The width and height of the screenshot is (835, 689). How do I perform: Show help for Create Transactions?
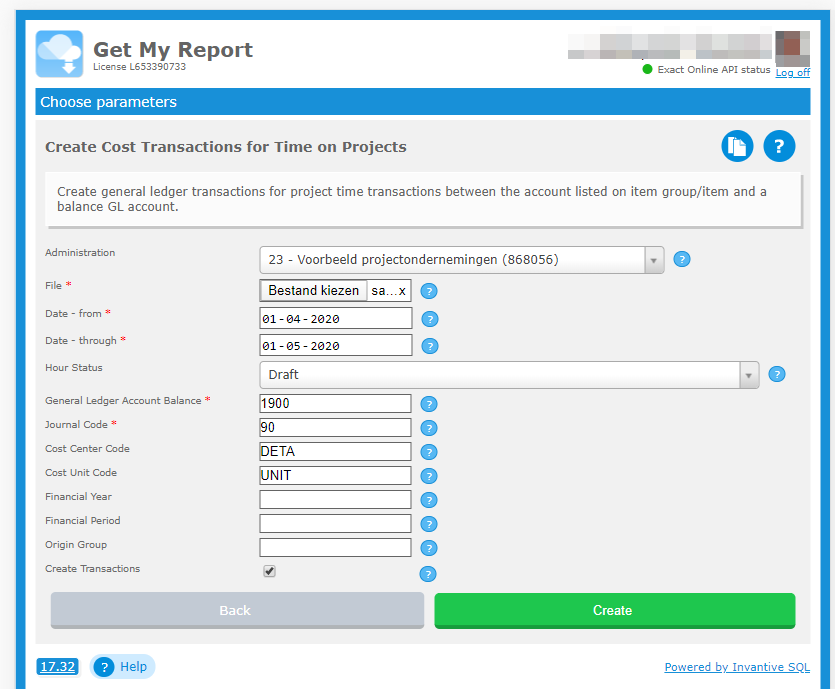[428, 574]
